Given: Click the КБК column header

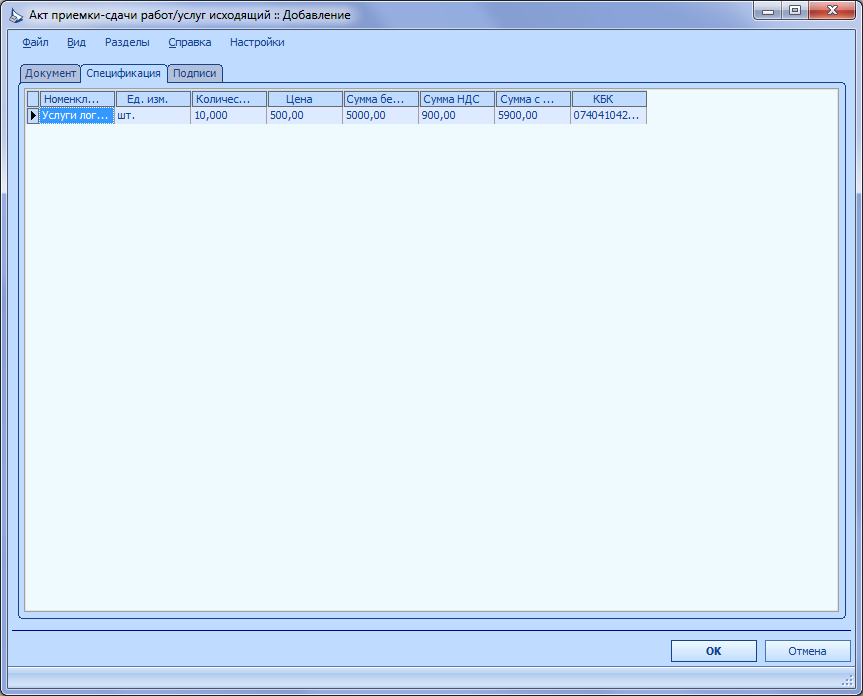Looking at the screenshot, I should (x=609, y=99).
